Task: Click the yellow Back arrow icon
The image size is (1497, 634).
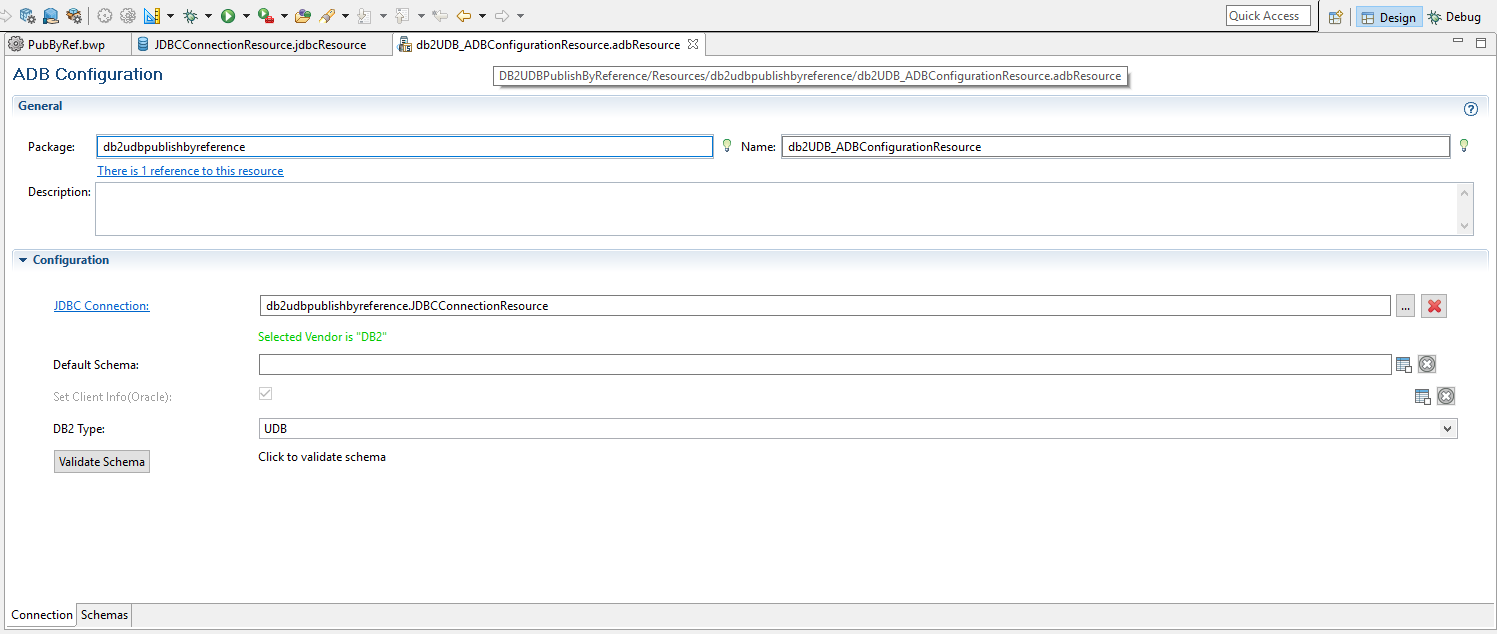Action: pyautogui.click(x=464, y=16)
